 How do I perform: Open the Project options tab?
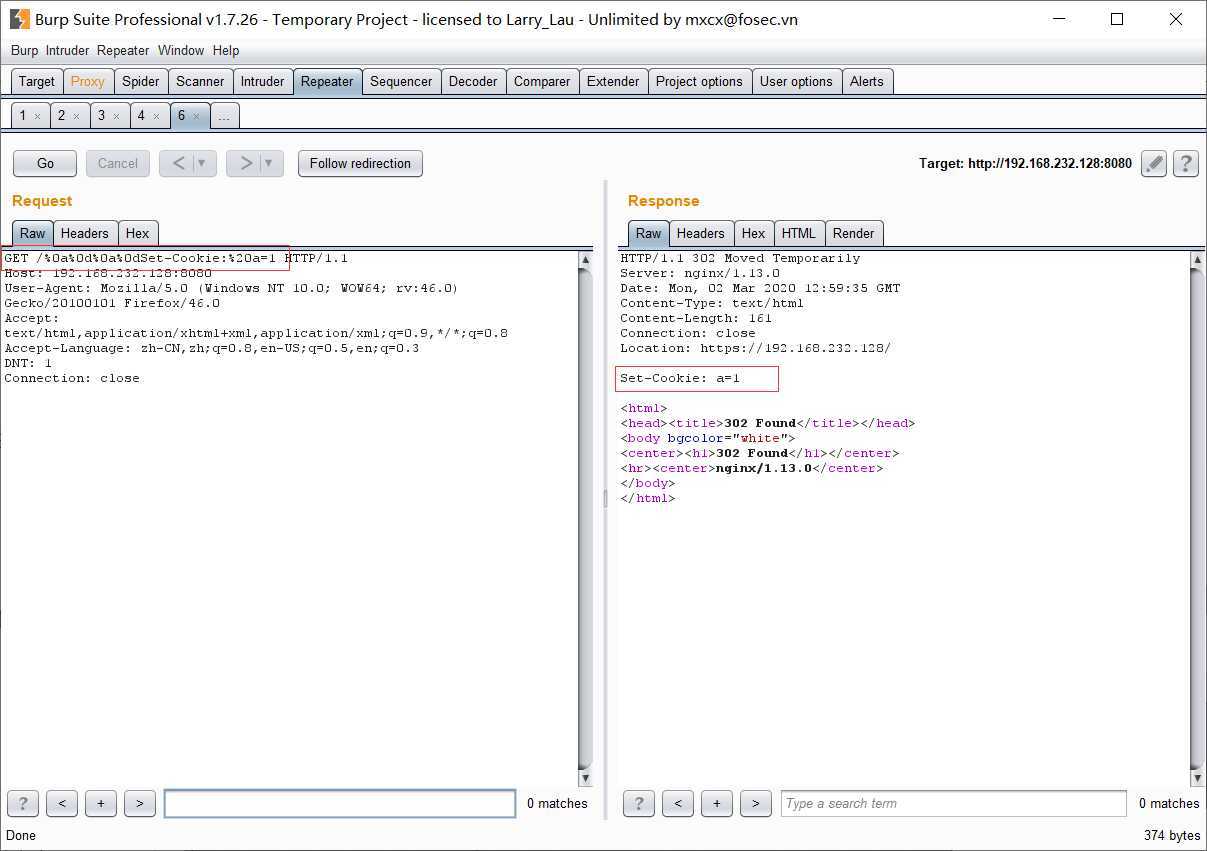tap(699, 82)
